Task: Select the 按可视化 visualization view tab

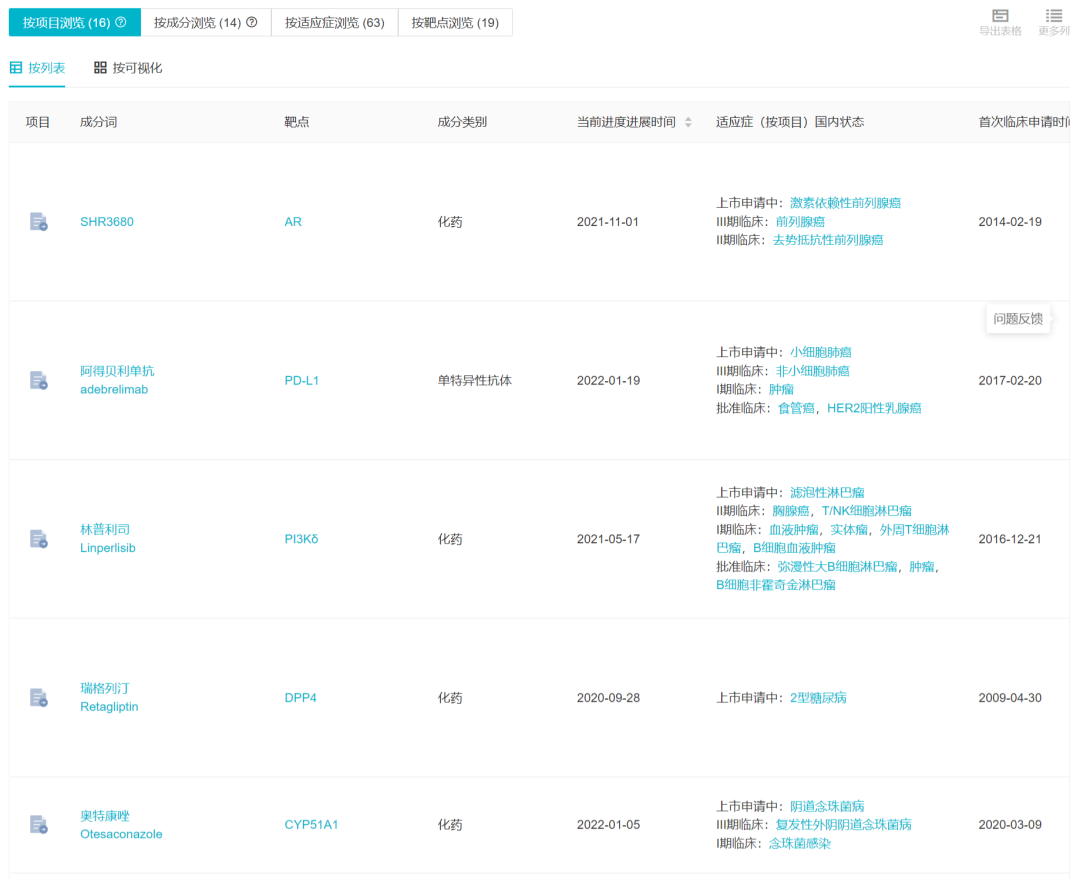Action: [128, 68]
